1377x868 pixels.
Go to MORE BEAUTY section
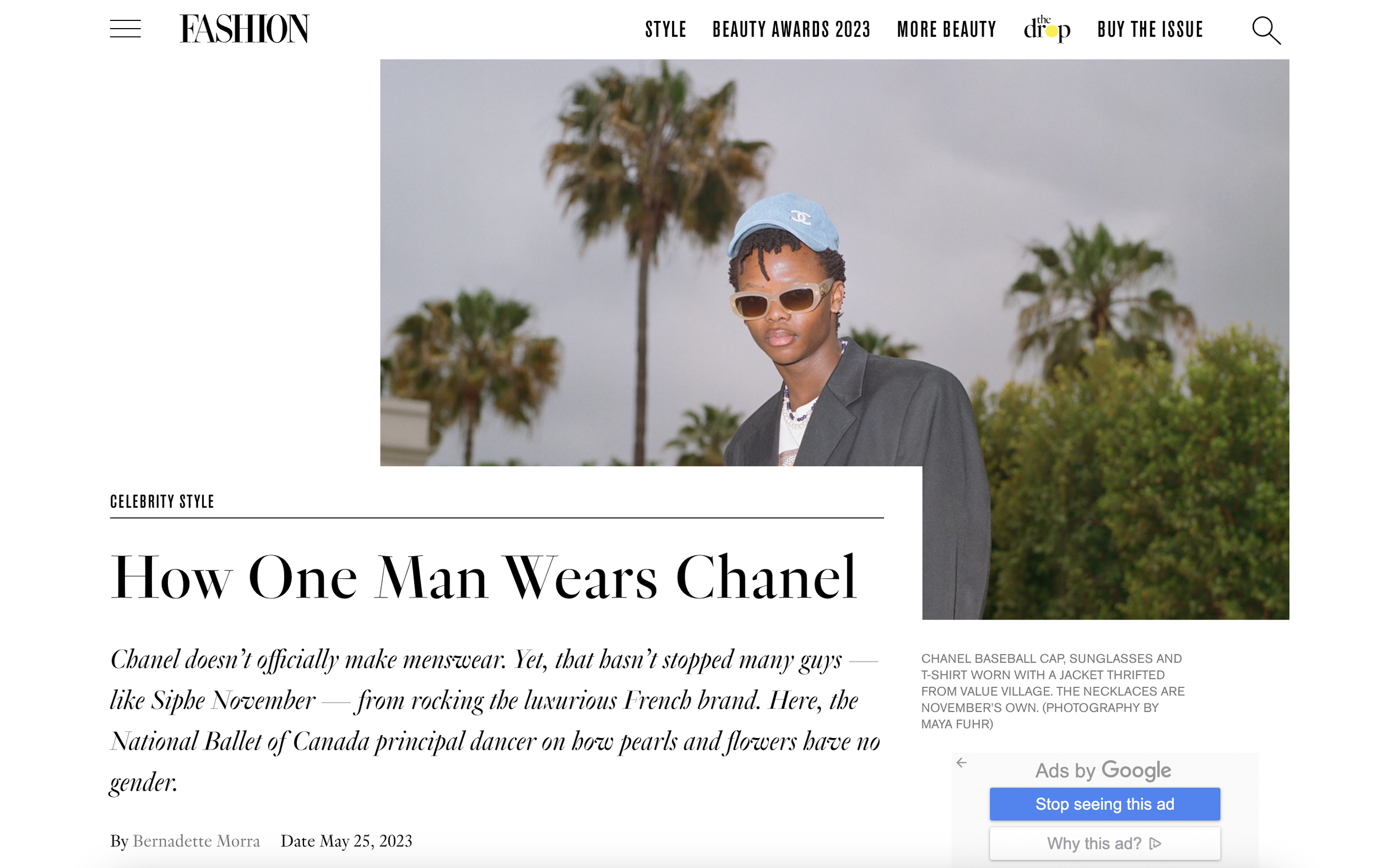tap(946, 30)
